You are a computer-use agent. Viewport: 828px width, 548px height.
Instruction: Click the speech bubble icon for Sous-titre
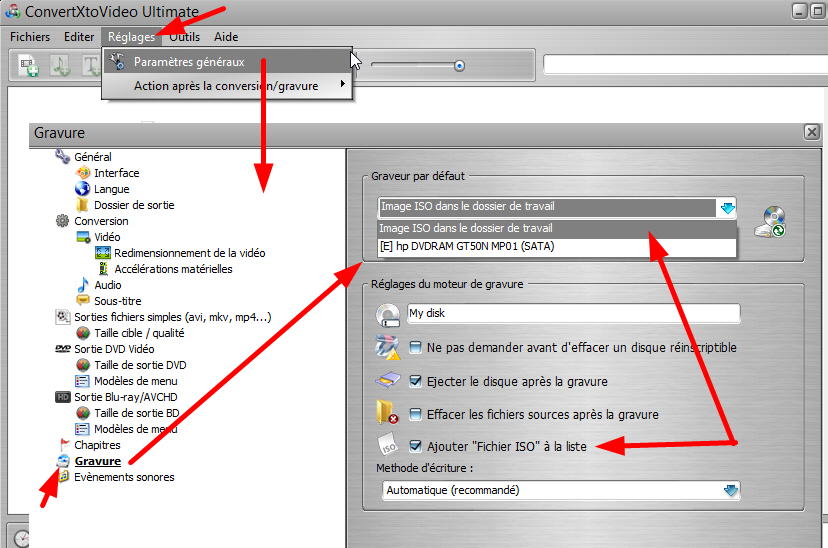[x=83, y=300]
